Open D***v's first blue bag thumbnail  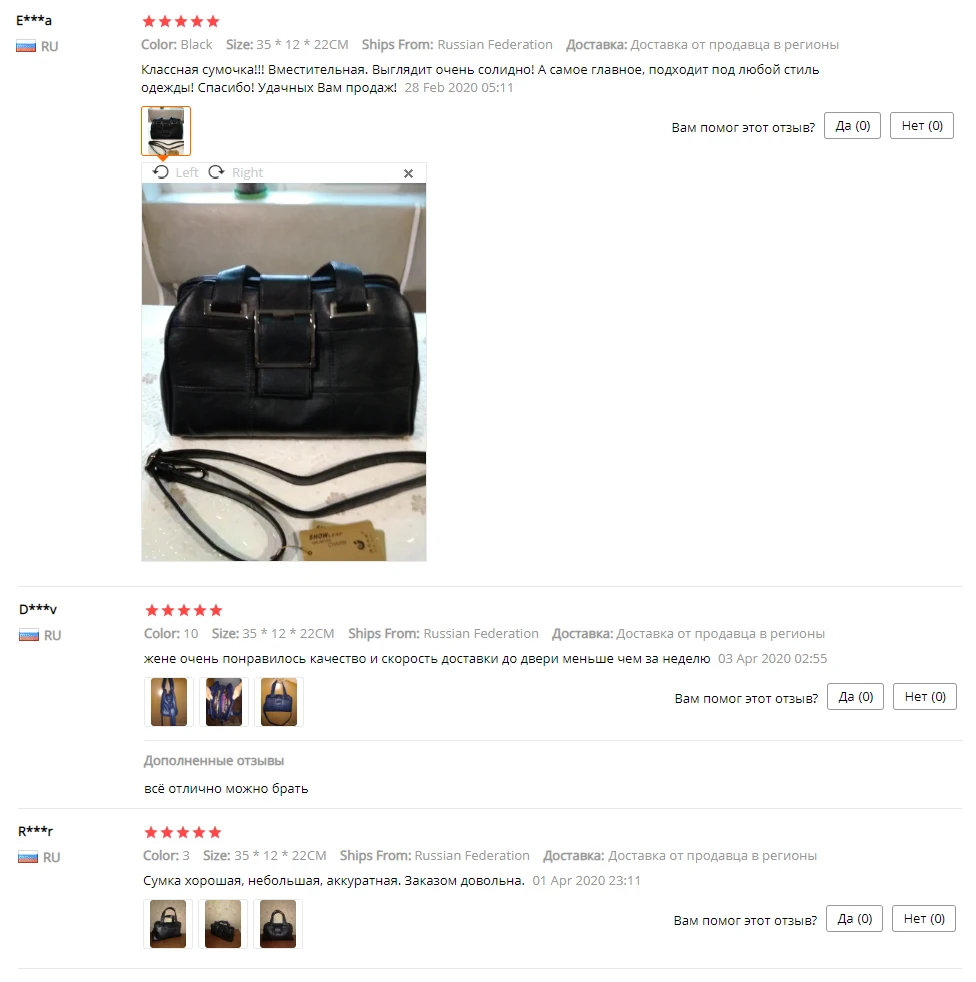pyautogui.click(x=169, y=702)
